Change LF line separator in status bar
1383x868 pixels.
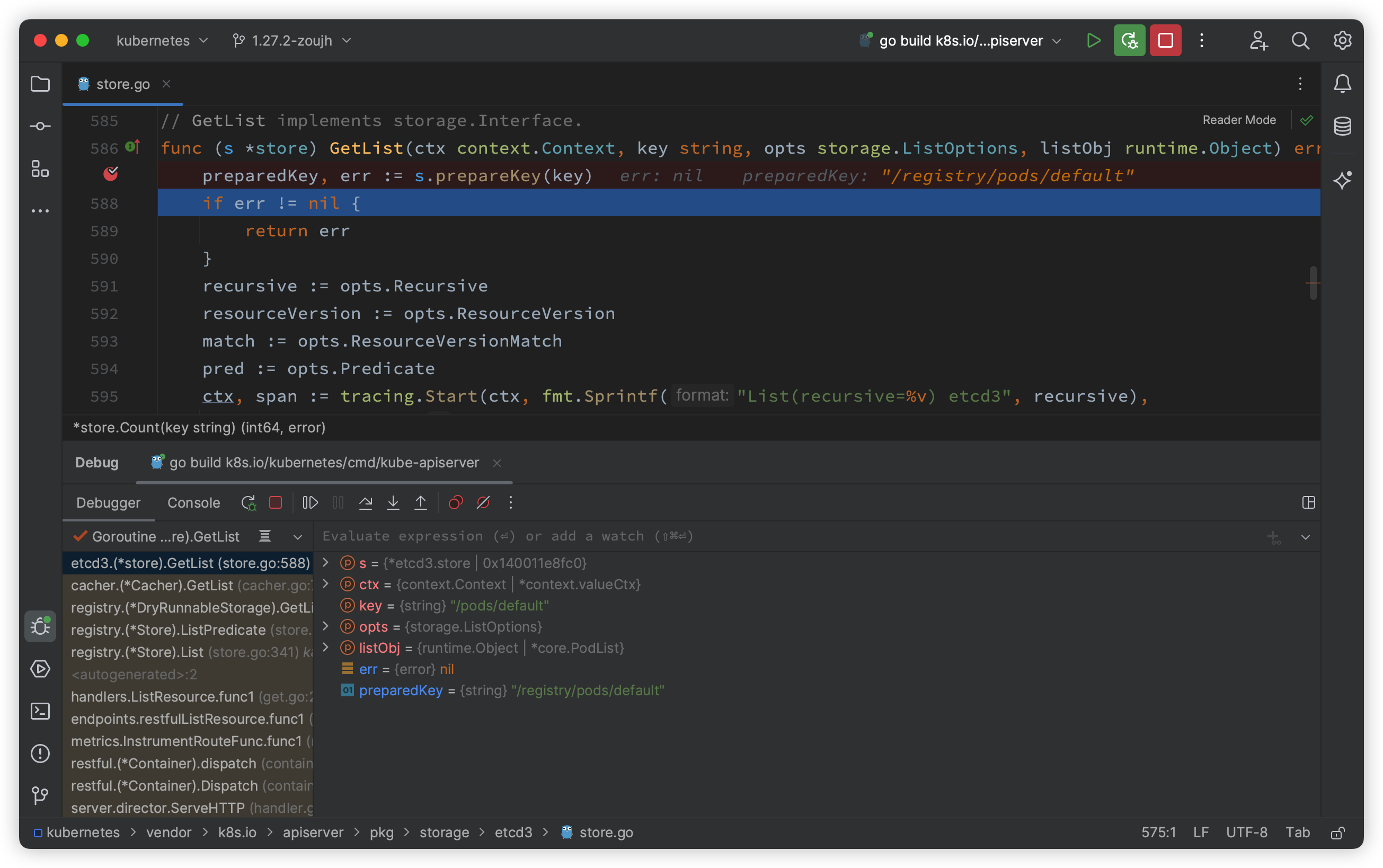click(1201, 832)
